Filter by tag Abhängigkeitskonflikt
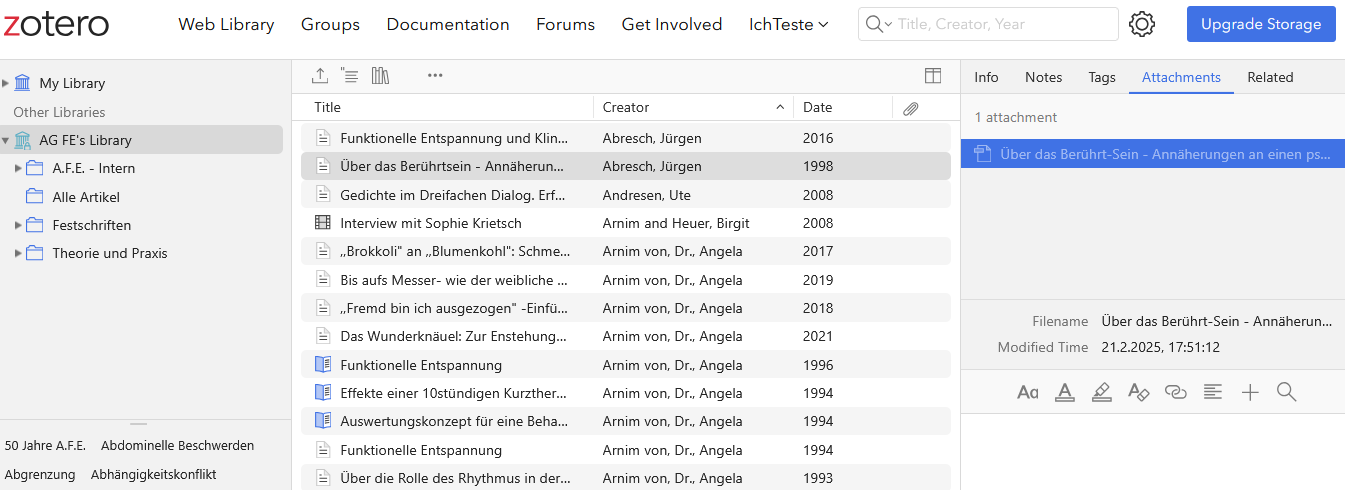This screenshot has width=1345, height=490. pos(154,475)
